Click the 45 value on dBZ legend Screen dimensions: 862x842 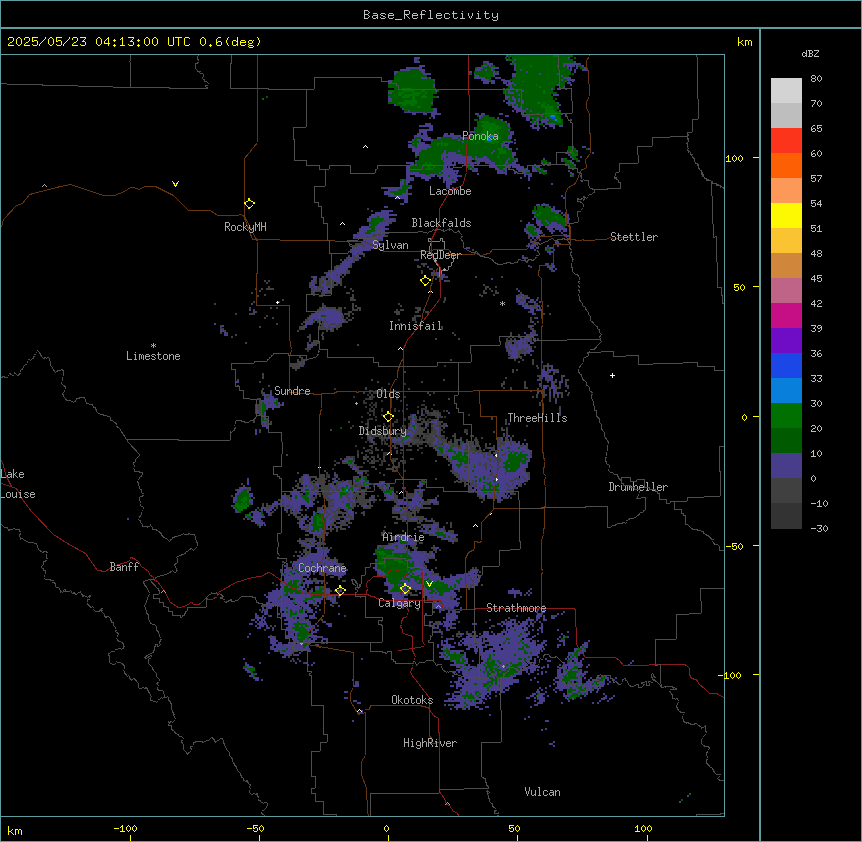point(816,279)
